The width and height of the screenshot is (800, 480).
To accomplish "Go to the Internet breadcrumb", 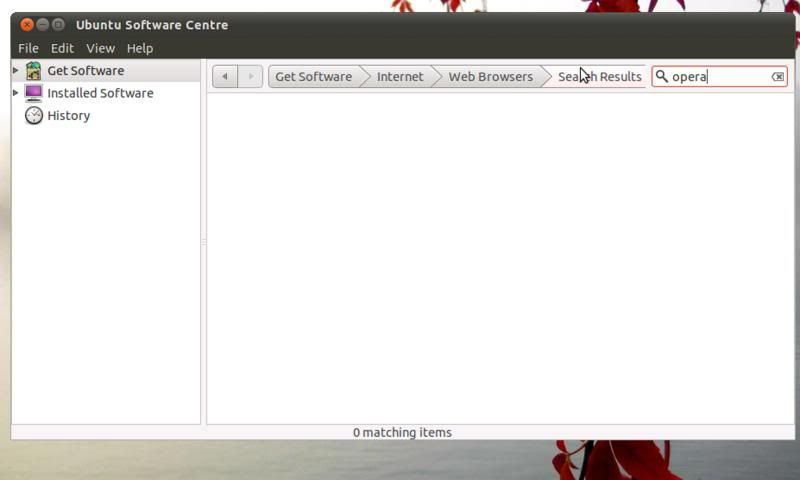I will click(x=400, y=77).
